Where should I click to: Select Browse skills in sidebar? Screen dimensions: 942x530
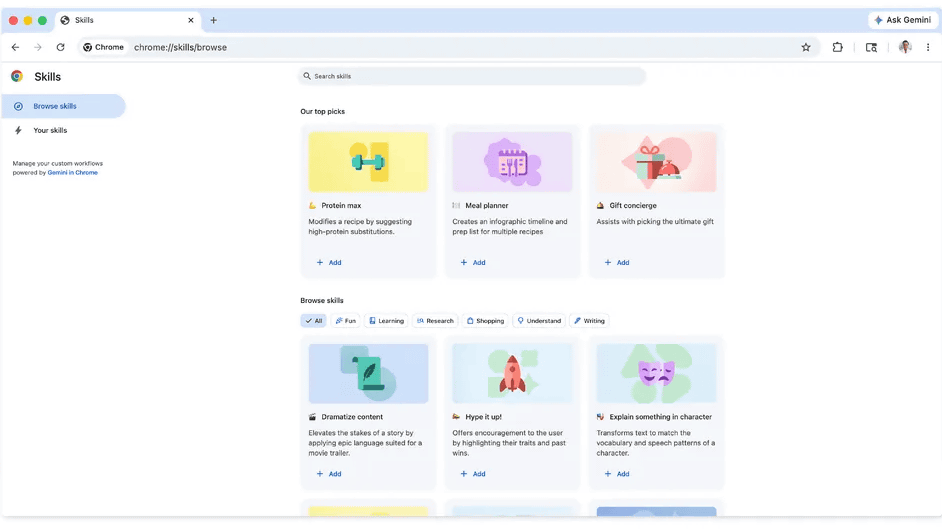tap(55, 106)
